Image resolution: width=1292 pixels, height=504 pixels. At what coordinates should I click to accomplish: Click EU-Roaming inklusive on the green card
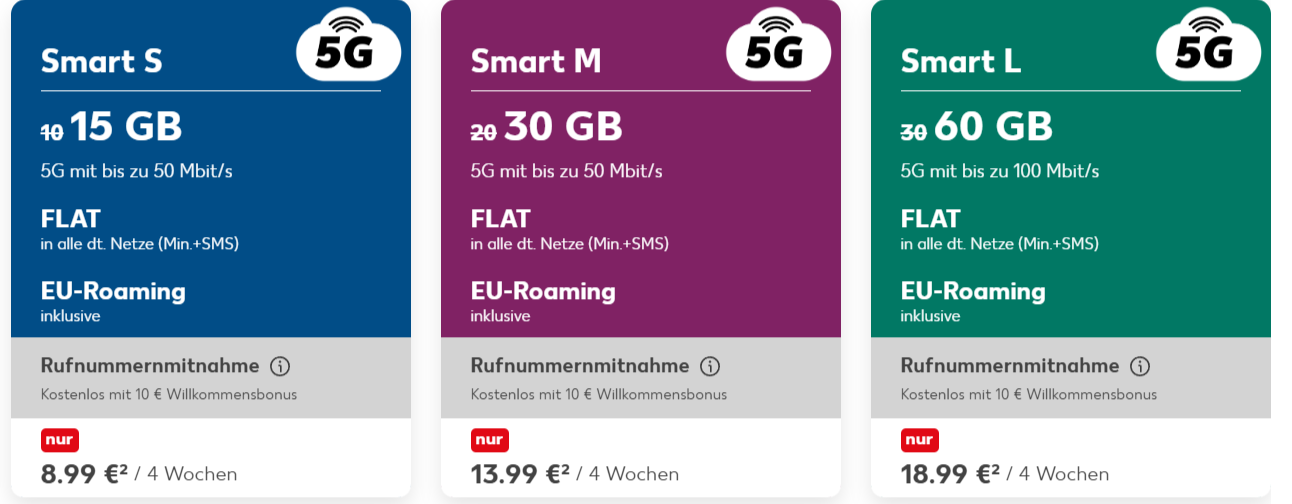pos(973,301)
